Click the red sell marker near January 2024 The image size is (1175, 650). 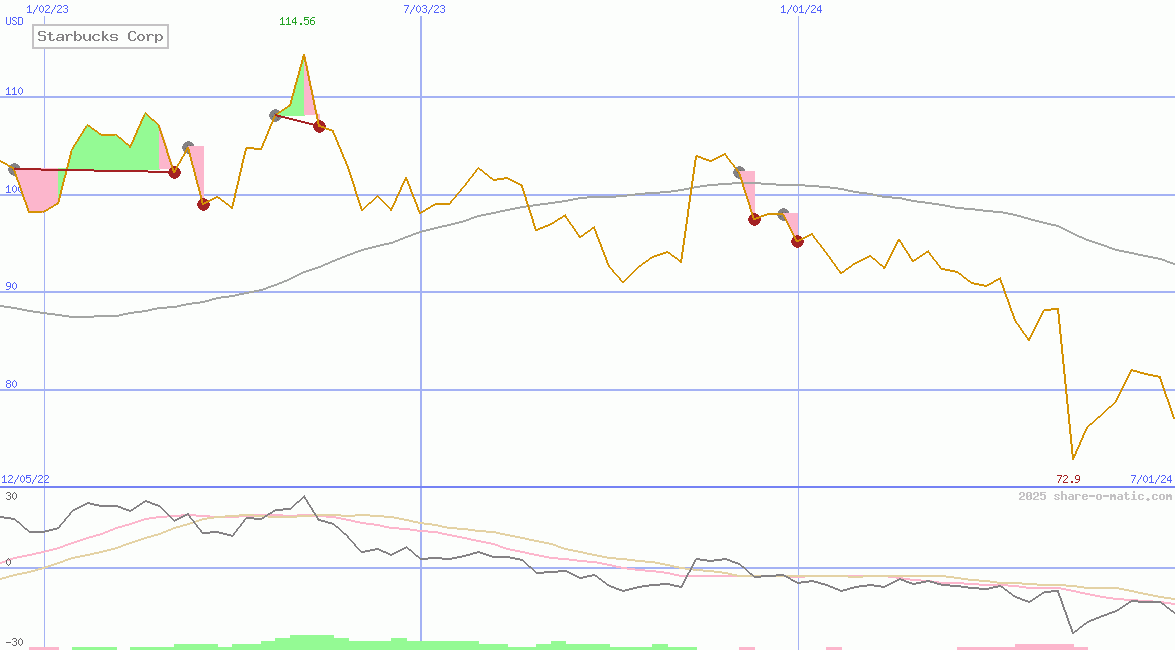point(796,241)
